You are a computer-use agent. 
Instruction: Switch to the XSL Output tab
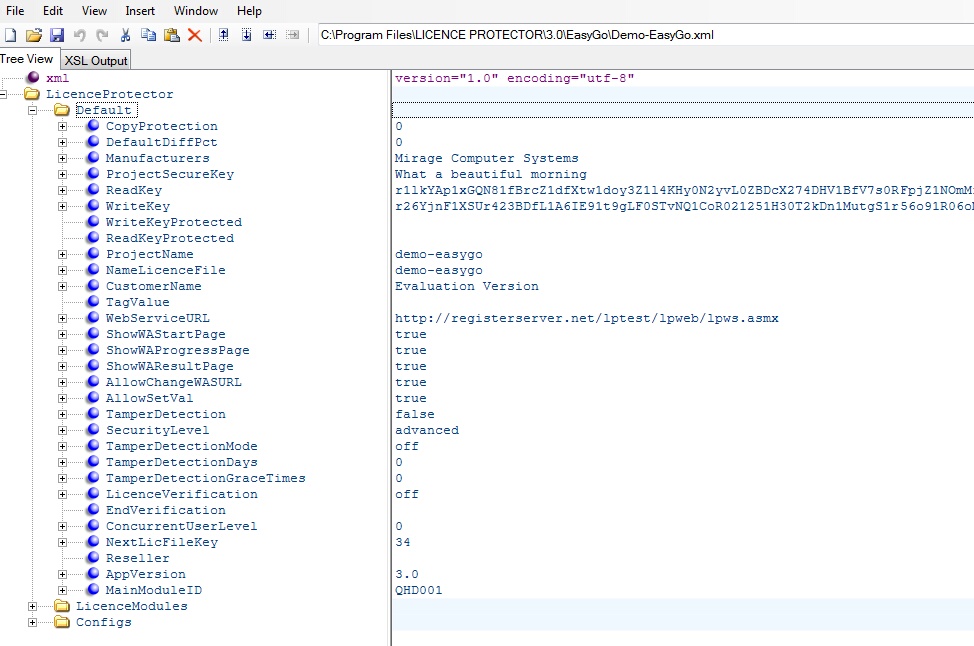pos(96,60)
